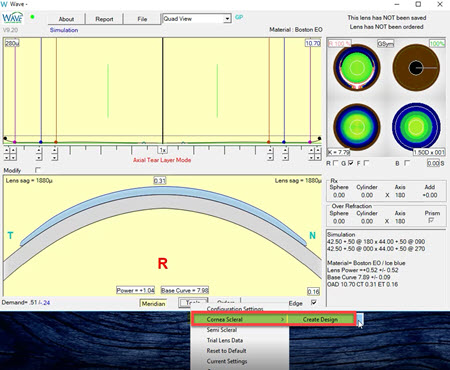Open the brown lens map with black center
450x370 pixels.
click(416, 68)
